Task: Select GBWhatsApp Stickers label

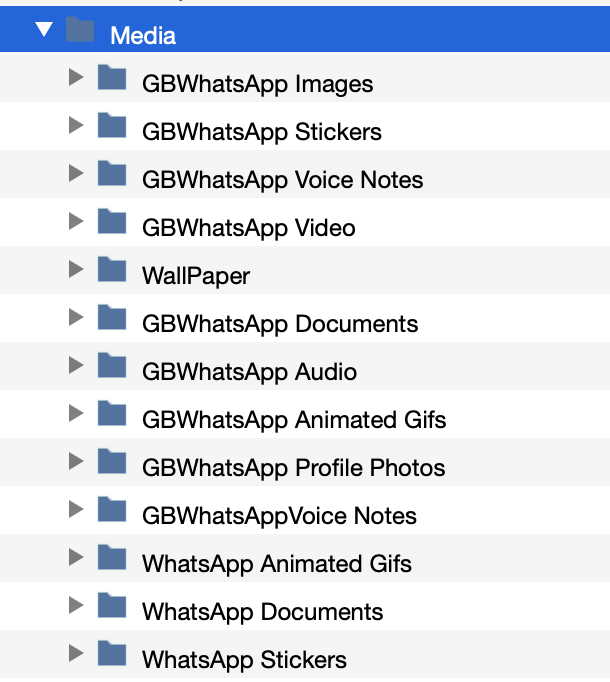Action: 261,131
